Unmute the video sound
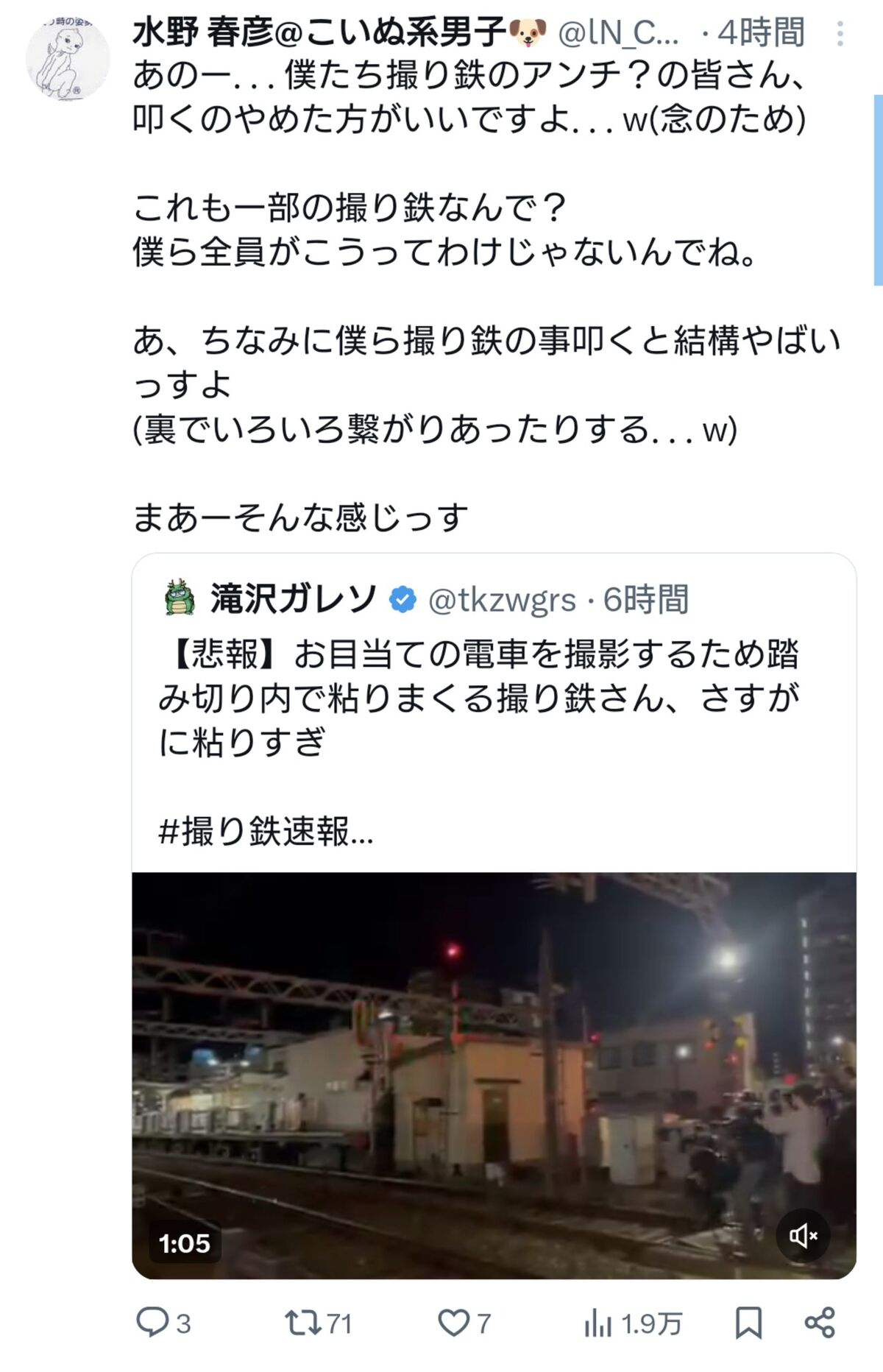The width and height of the screenshot is (883, 1372). [x=803, y=1235]
